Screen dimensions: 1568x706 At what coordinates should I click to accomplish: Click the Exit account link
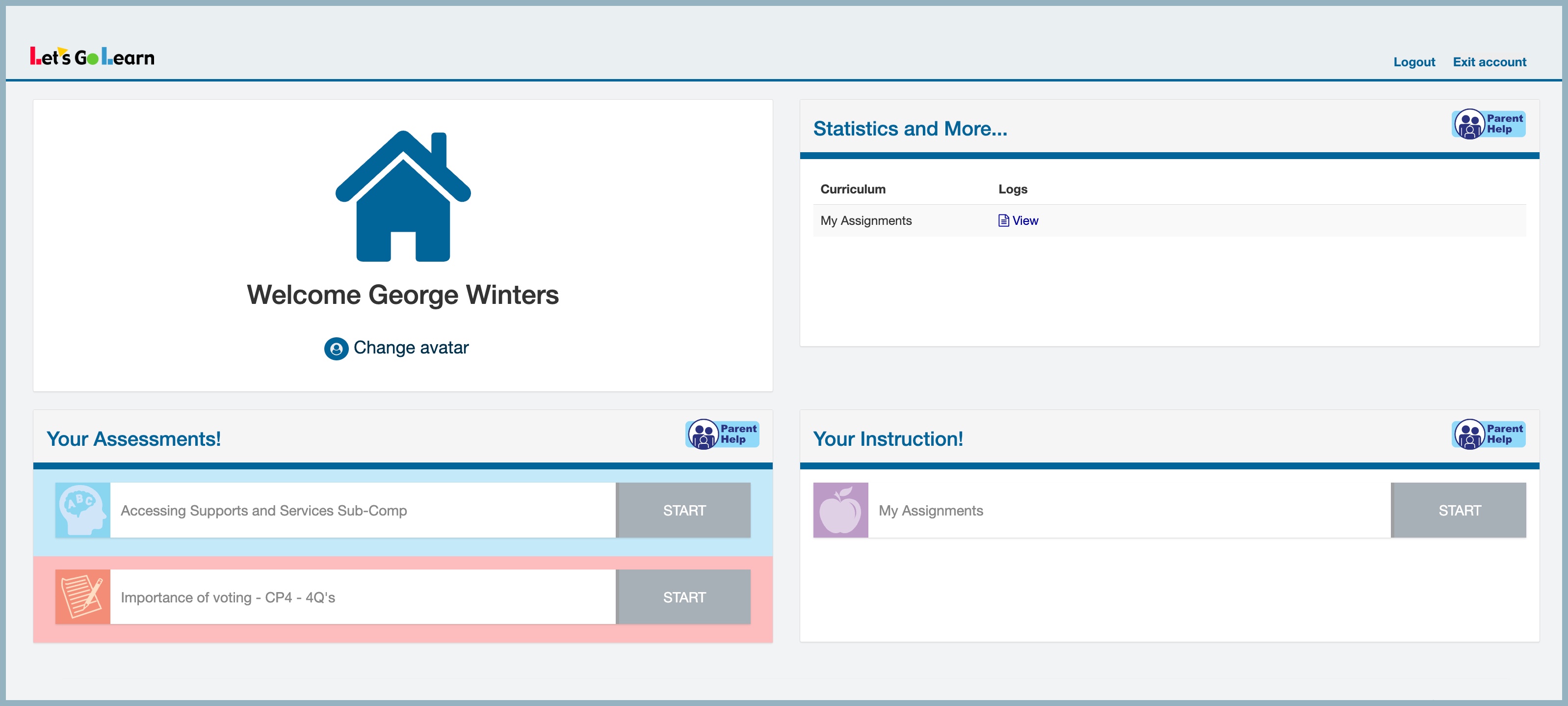(x=1489, y=62)
